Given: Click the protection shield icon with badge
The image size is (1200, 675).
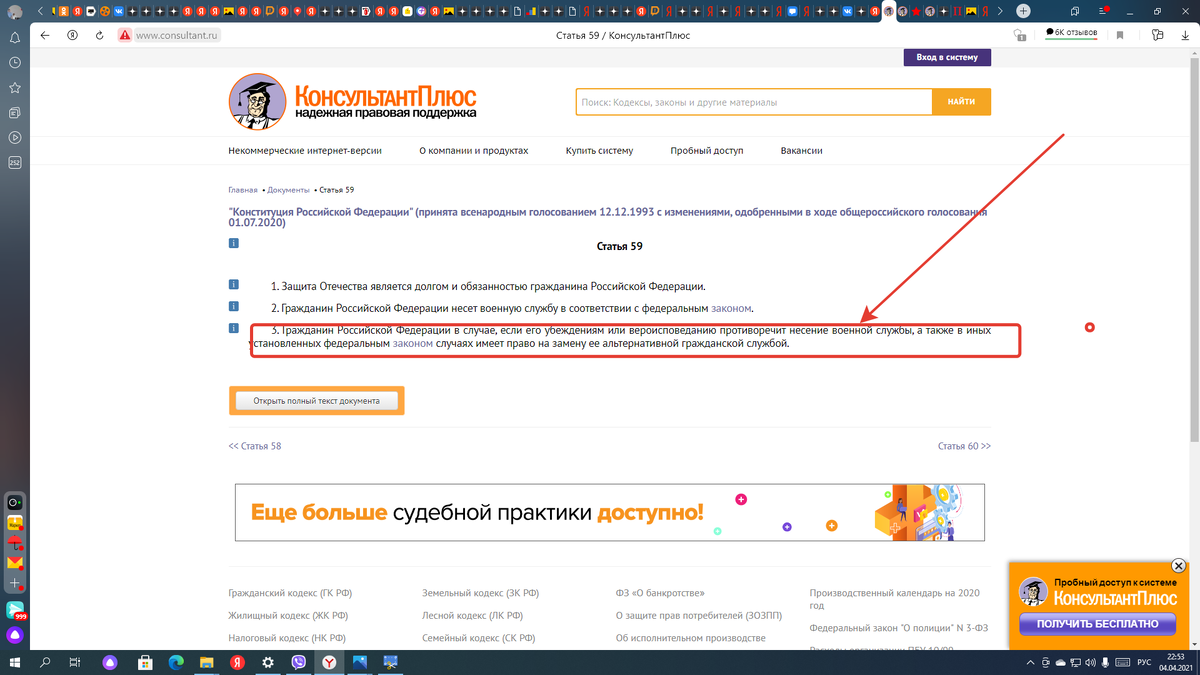Looking at the screenshot, I should tap(1019, 35).
